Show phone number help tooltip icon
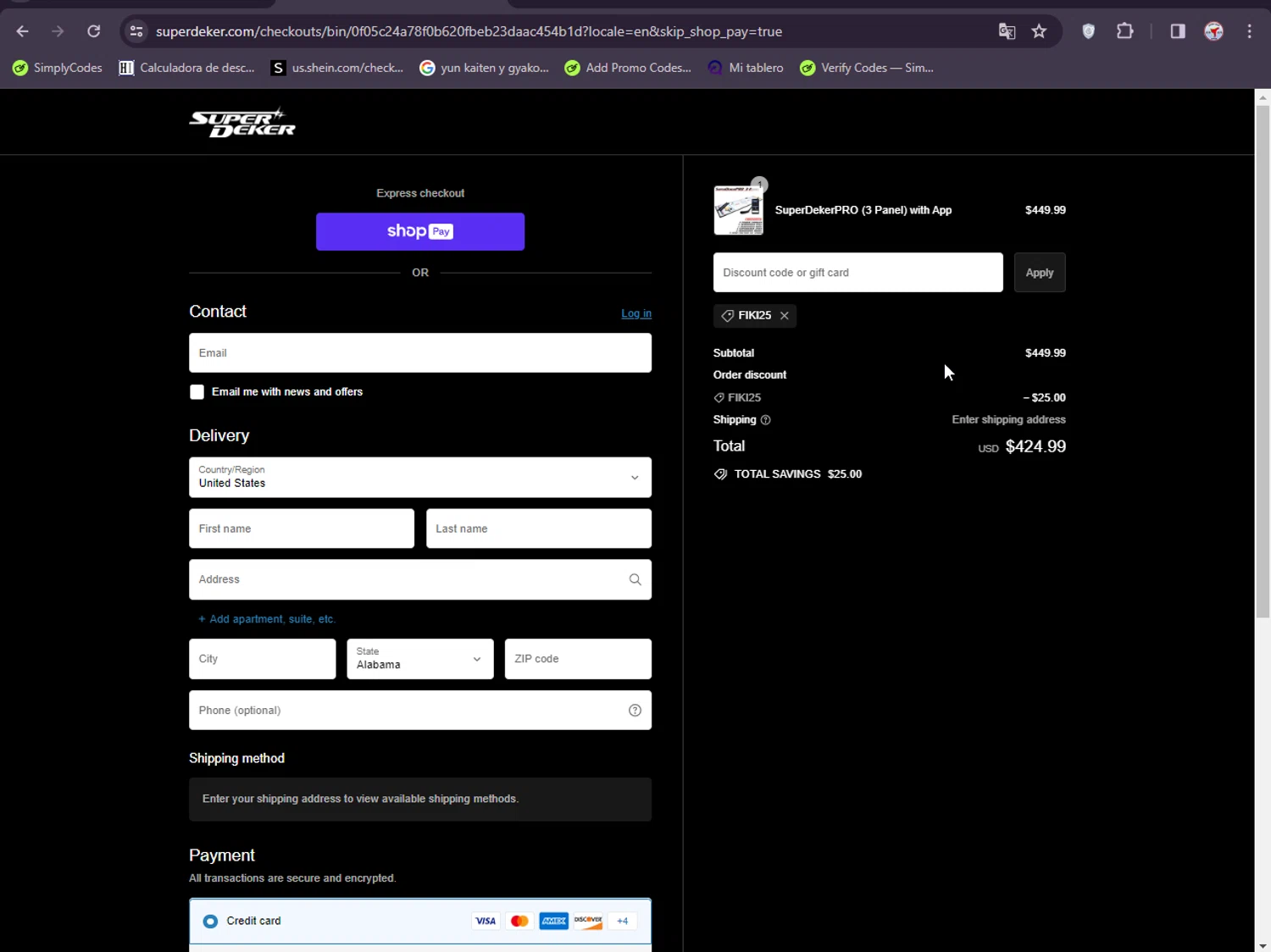Image resolution: width=1271 pixels, height=952 pixels. [x=635, y=711]
